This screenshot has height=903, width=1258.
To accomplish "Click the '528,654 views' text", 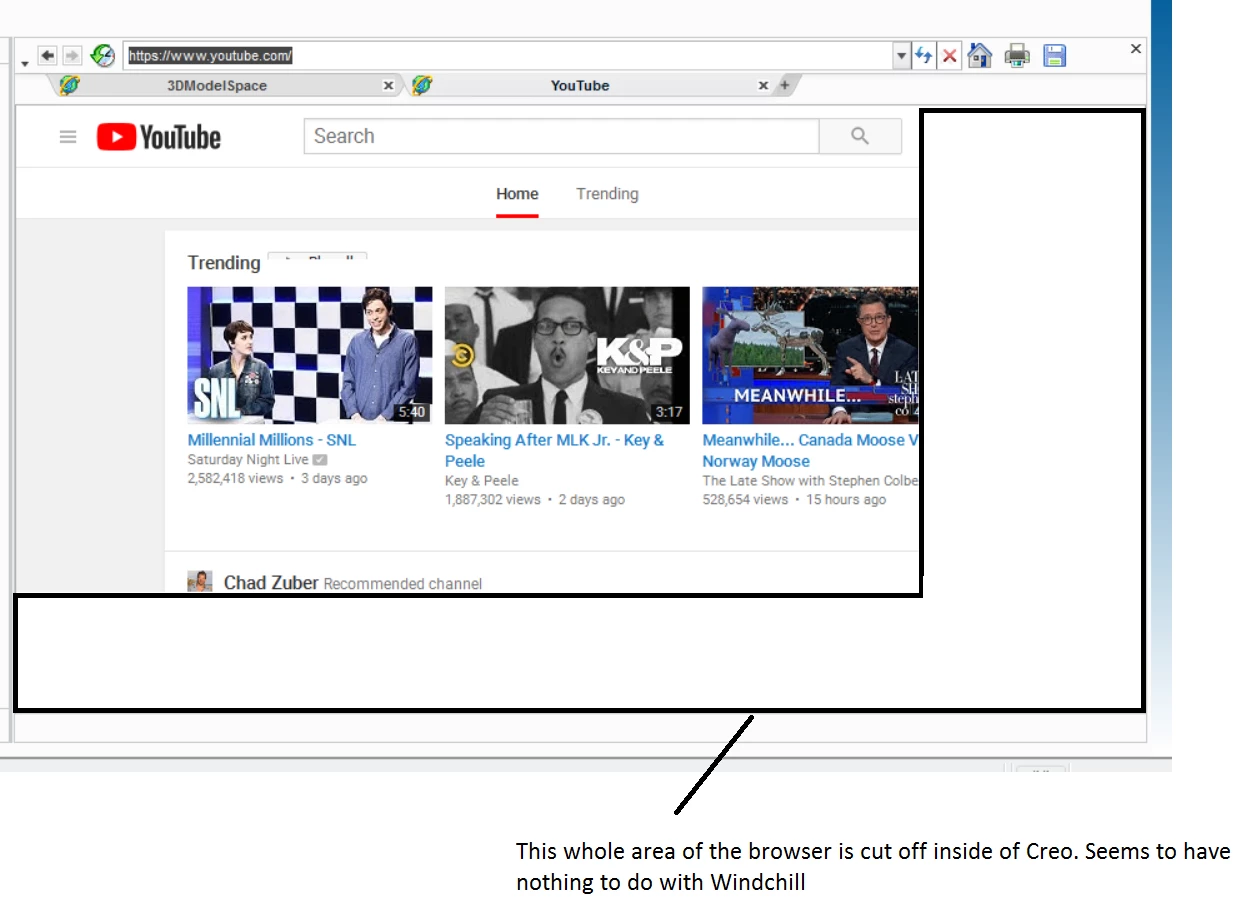I will [x=745, y=500].
